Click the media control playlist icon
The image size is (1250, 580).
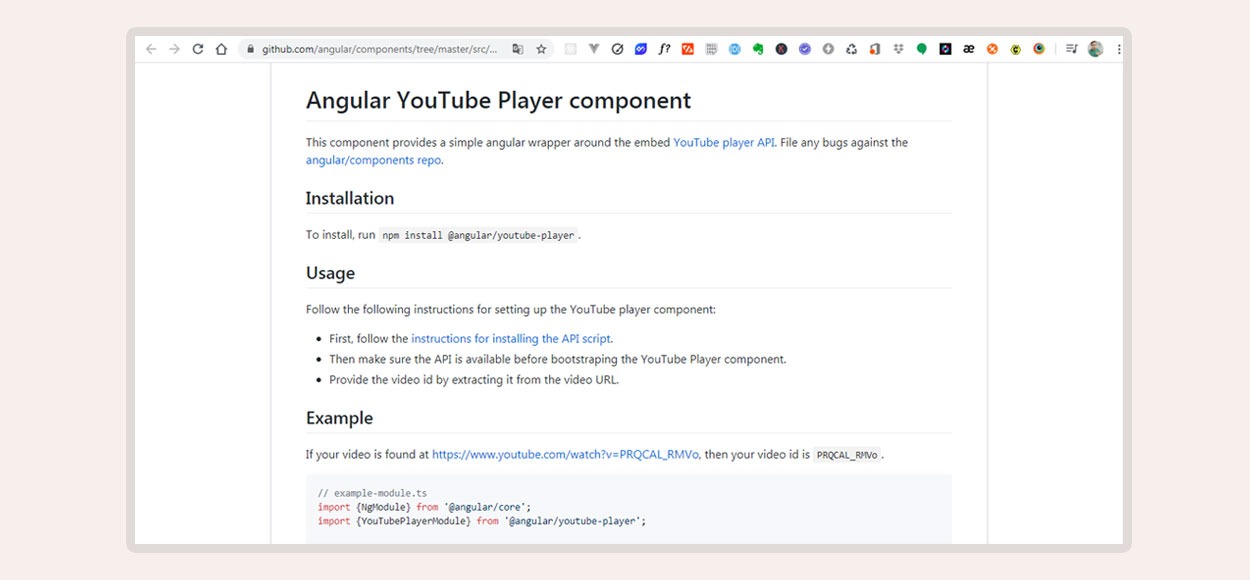coord(1071,48)
